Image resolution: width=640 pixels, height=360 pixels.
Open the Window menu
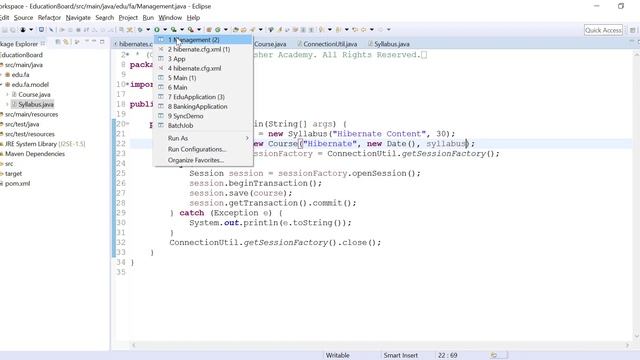170,18
